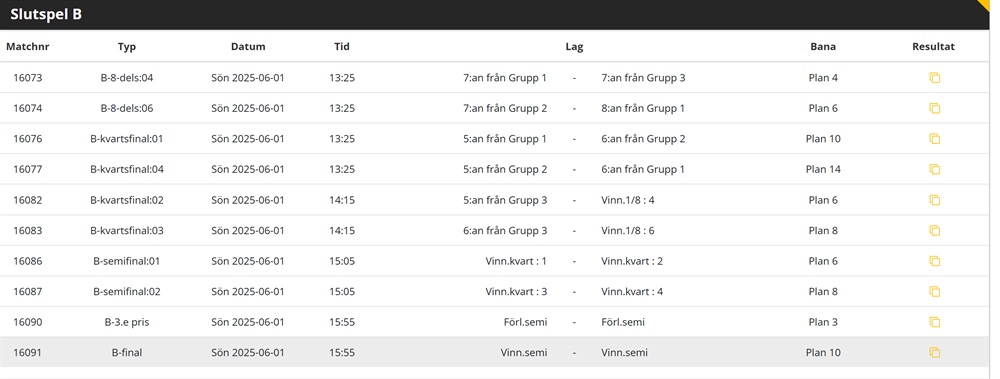This screenshot has height=379, width=1000.
Task: Open result icon for B-3.e pris match
Action: click(x=934, y=322)
